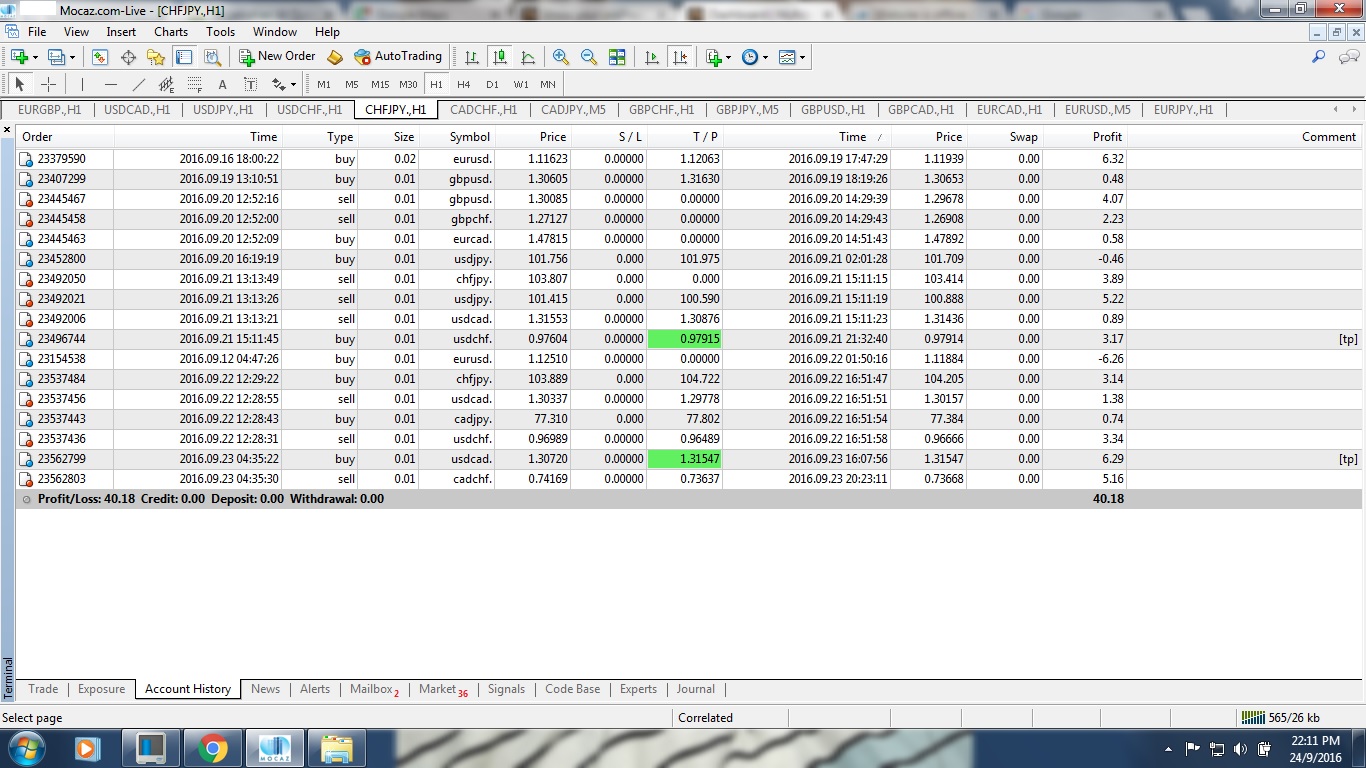Open the Insert menu

[x=121, y=32]
